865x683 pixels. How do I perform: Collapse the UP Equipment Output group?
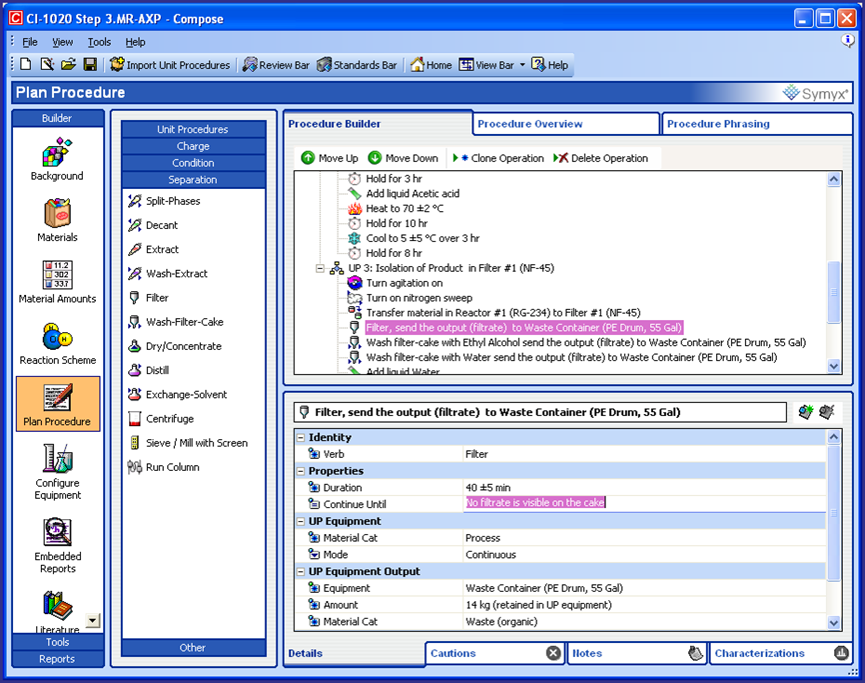300,572
